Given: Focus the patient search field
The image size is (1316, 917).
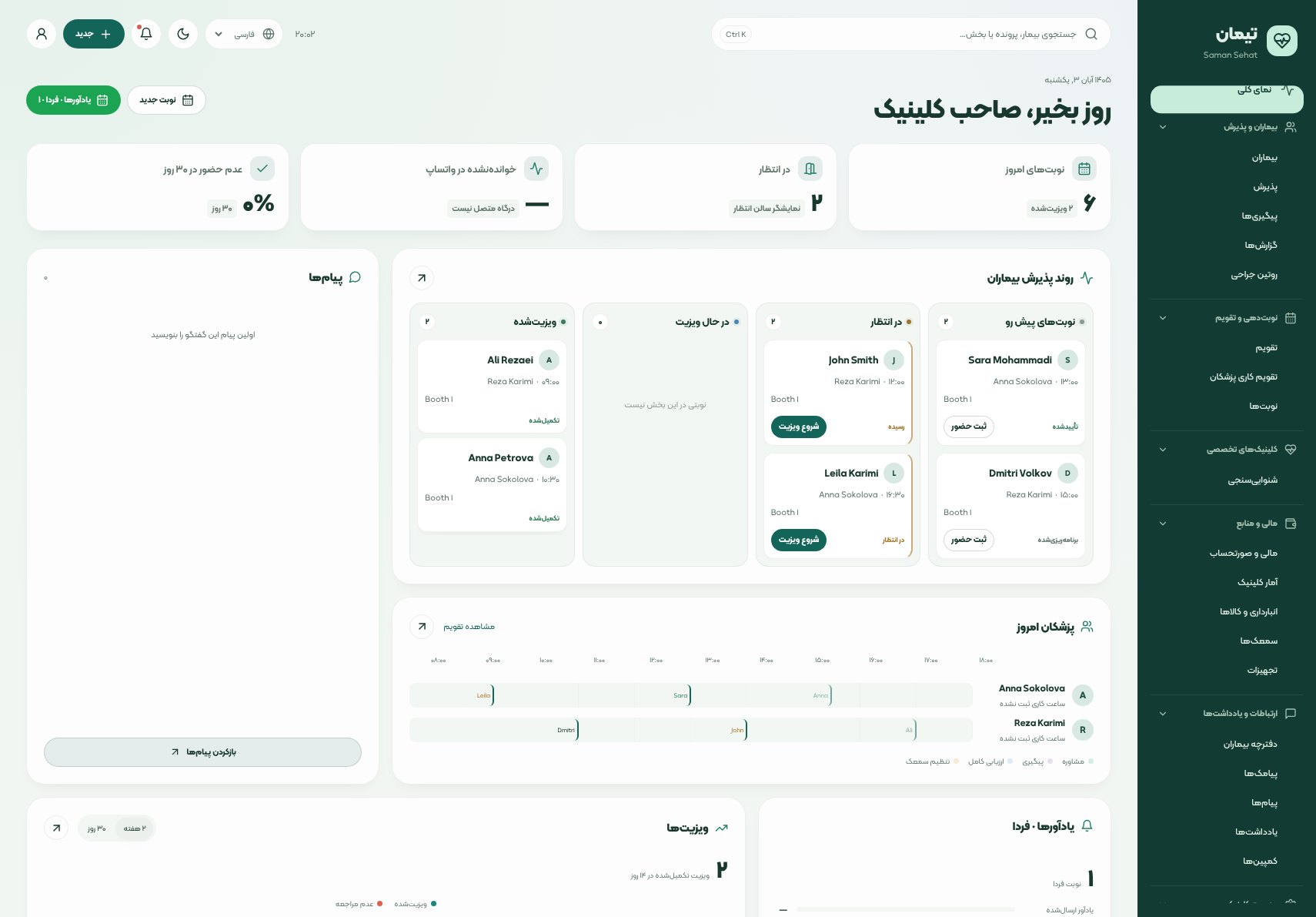Looking at the screenshot, I should 911,34.
